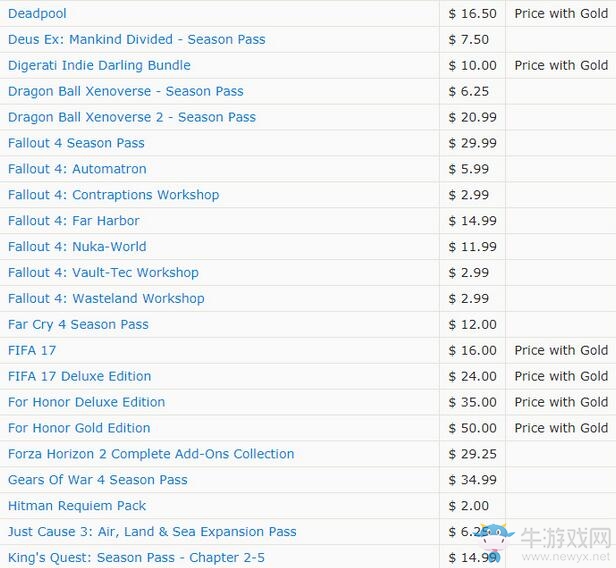
Task: Open For Honor Gold Edition link
Action: 79,429
